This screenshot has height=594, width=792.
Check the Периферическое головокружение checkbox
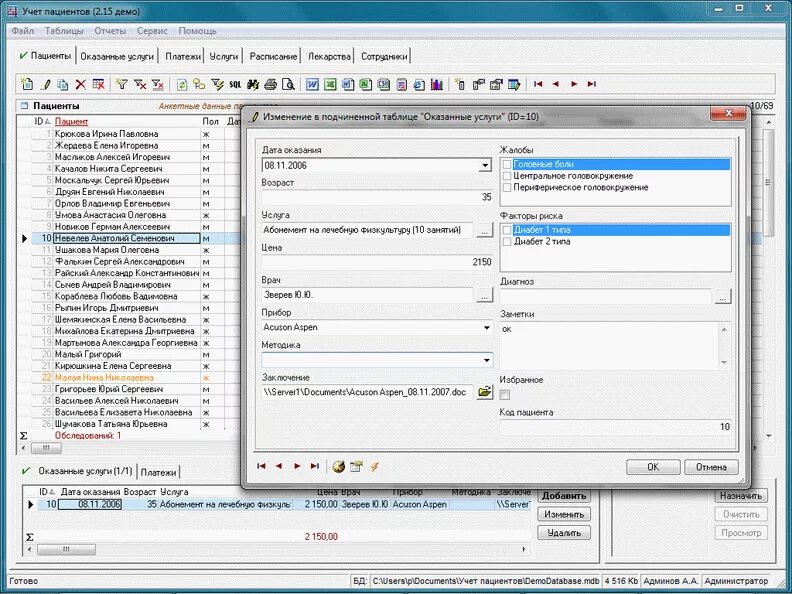click(x=507, y=187)
